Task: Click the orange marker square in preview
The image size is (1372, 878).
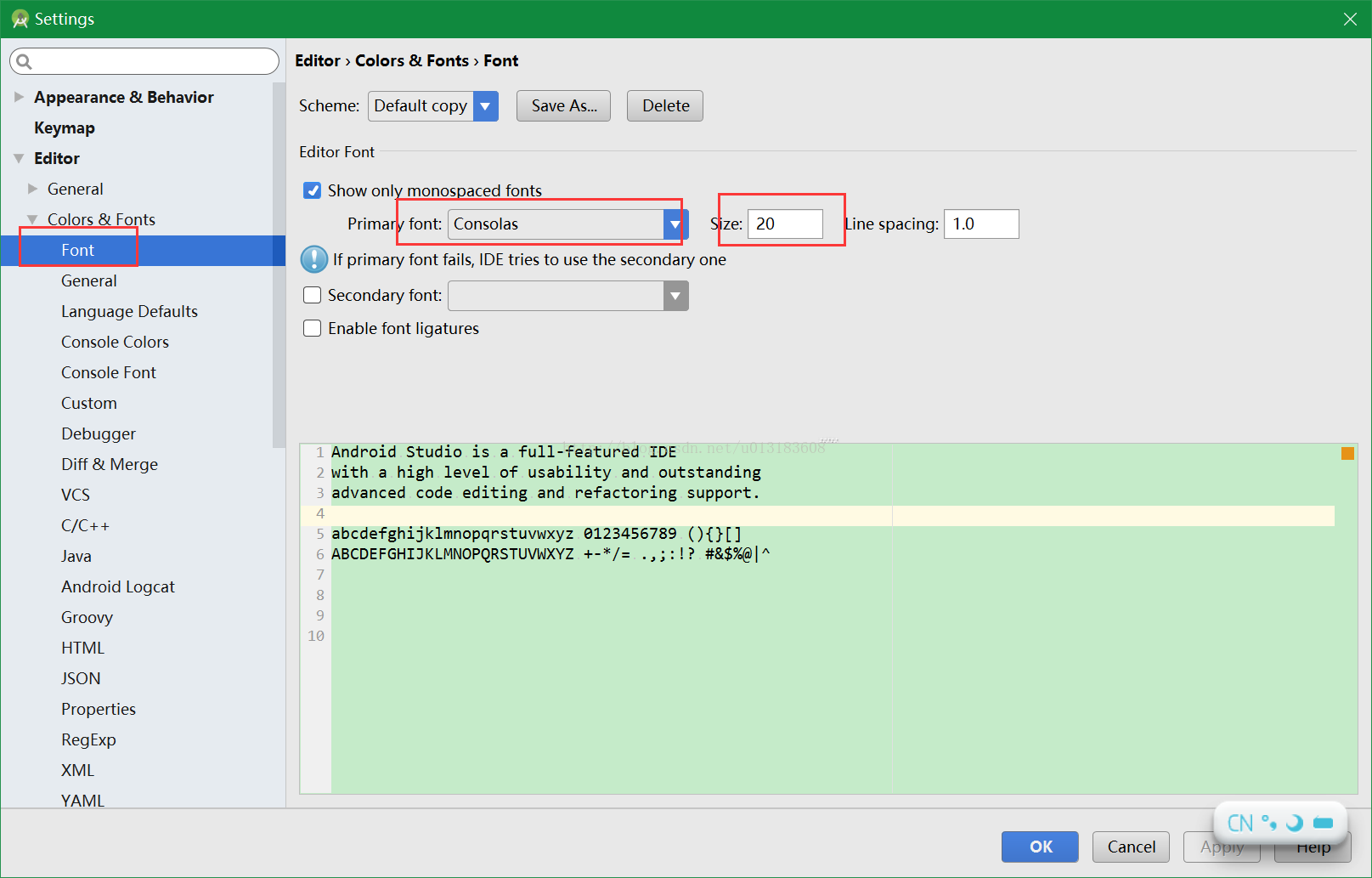Action: (x=1347, y=454)
